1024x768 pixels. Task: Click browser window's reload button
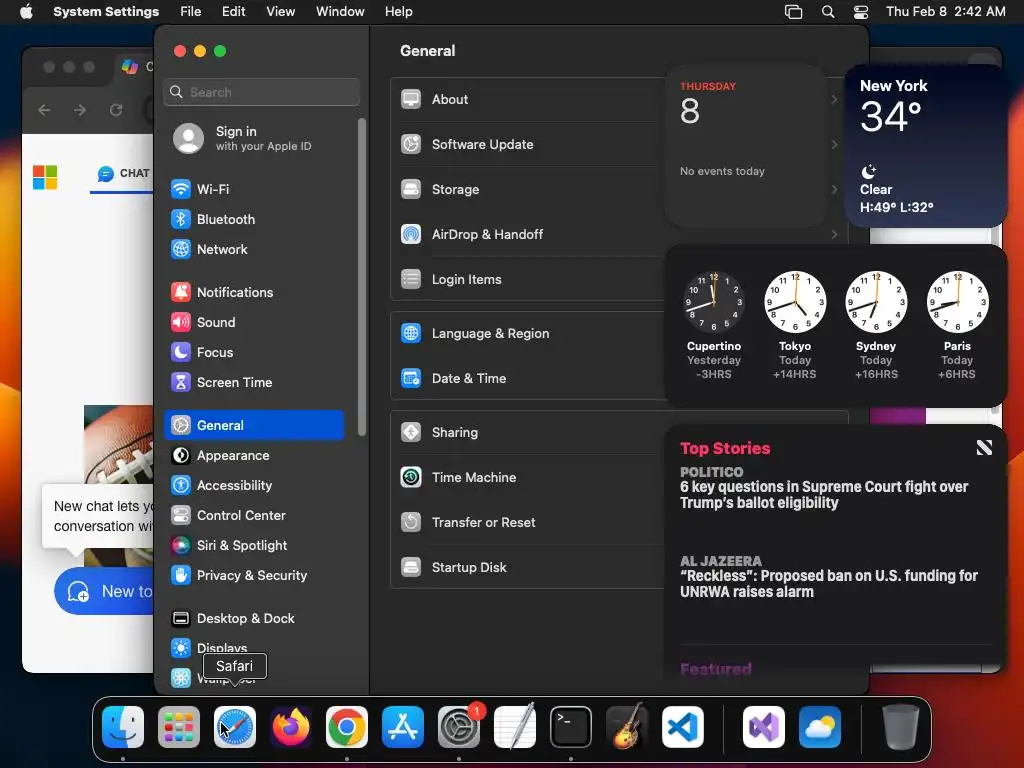pos(116,110)
